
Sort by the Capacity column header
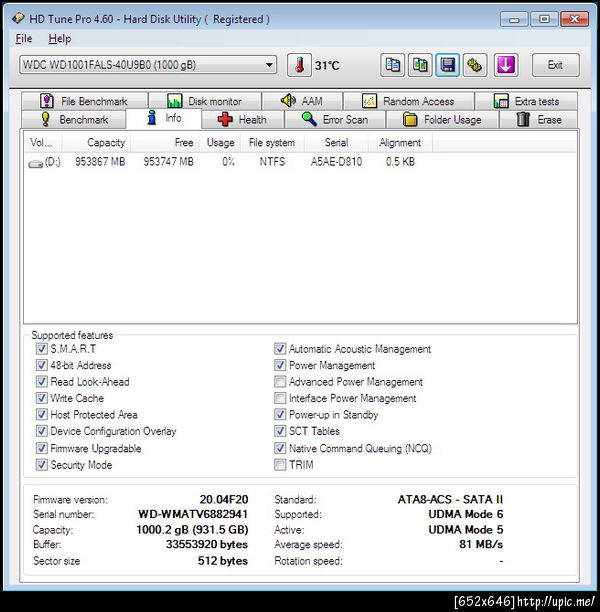(96, 142)
